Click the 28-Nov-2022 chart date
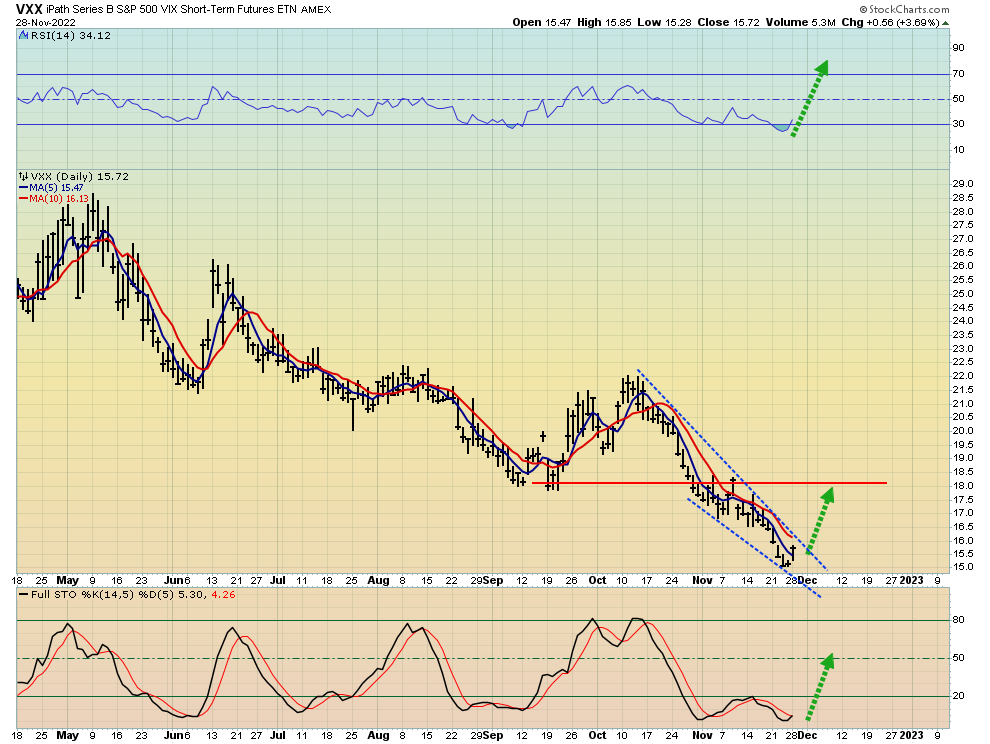 (x=46, y=21)
